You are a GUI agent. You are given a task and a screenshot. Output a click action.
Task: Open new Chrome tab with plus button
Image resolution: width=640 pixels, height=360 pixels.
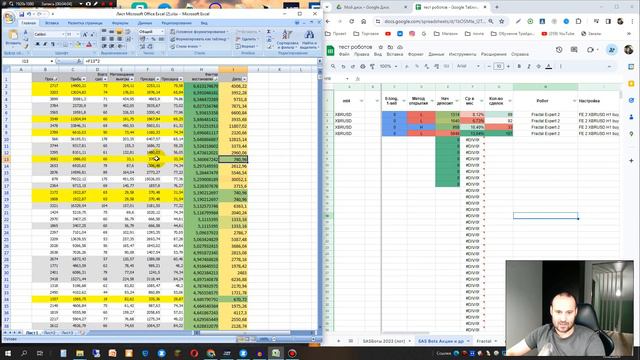(497, 7)
